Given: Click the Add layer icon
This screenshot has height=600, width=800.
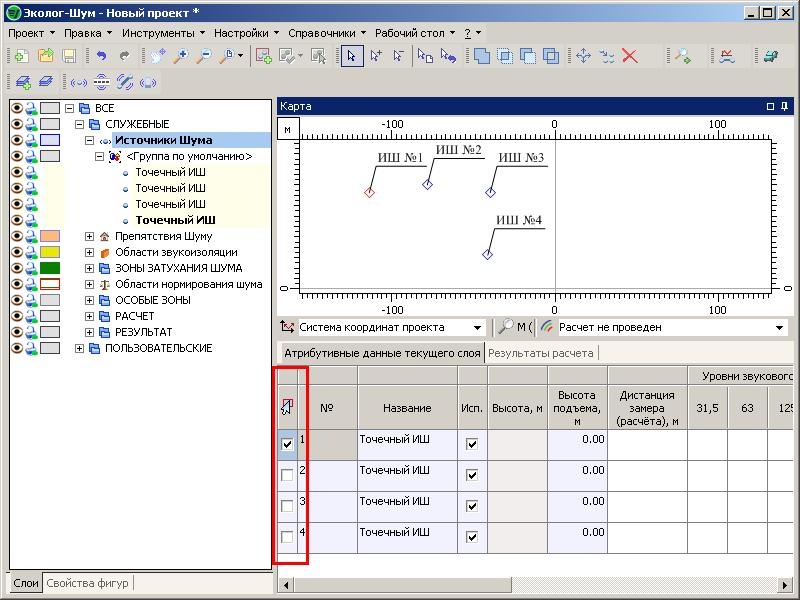Looking at the screenshot, I should [x=23, y=83].
